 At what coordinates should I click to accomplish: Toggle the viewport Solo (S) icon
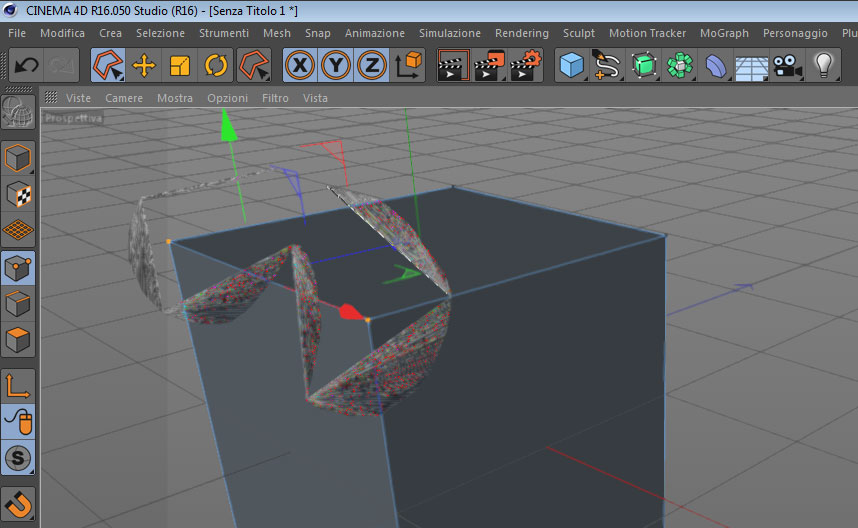pos(18,457)
